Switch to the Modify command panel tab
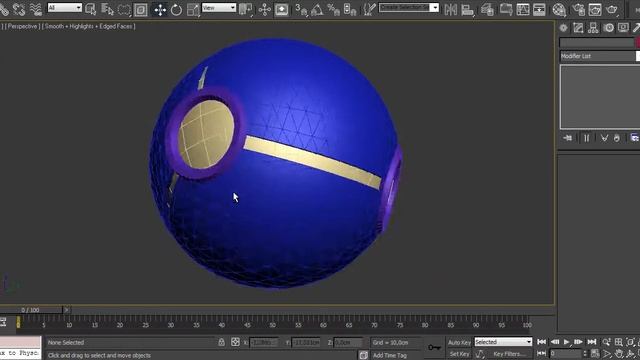This screenshot has width=640, height=360. (x=578, y=28)
